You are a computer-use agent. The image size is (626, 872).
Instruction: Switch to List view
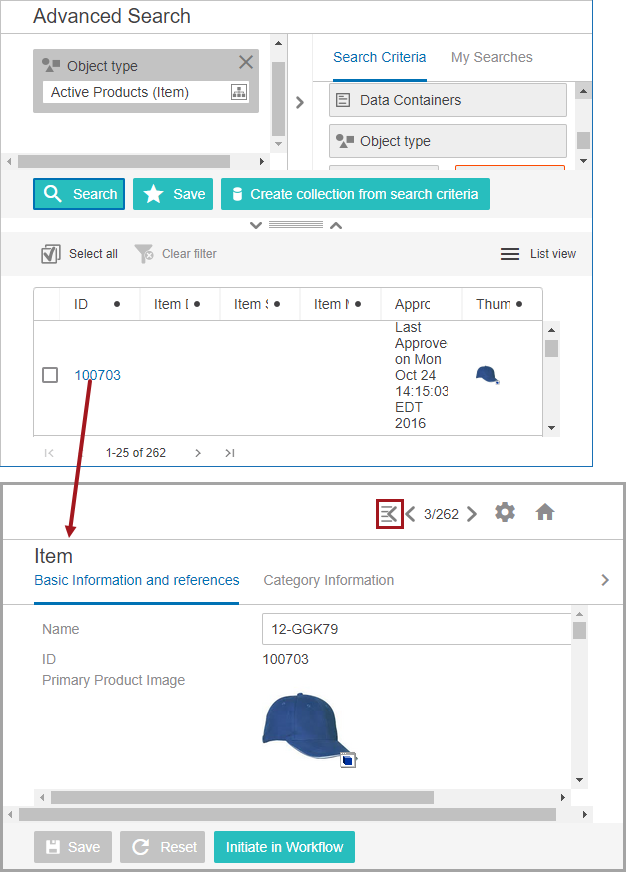point(538,254)
